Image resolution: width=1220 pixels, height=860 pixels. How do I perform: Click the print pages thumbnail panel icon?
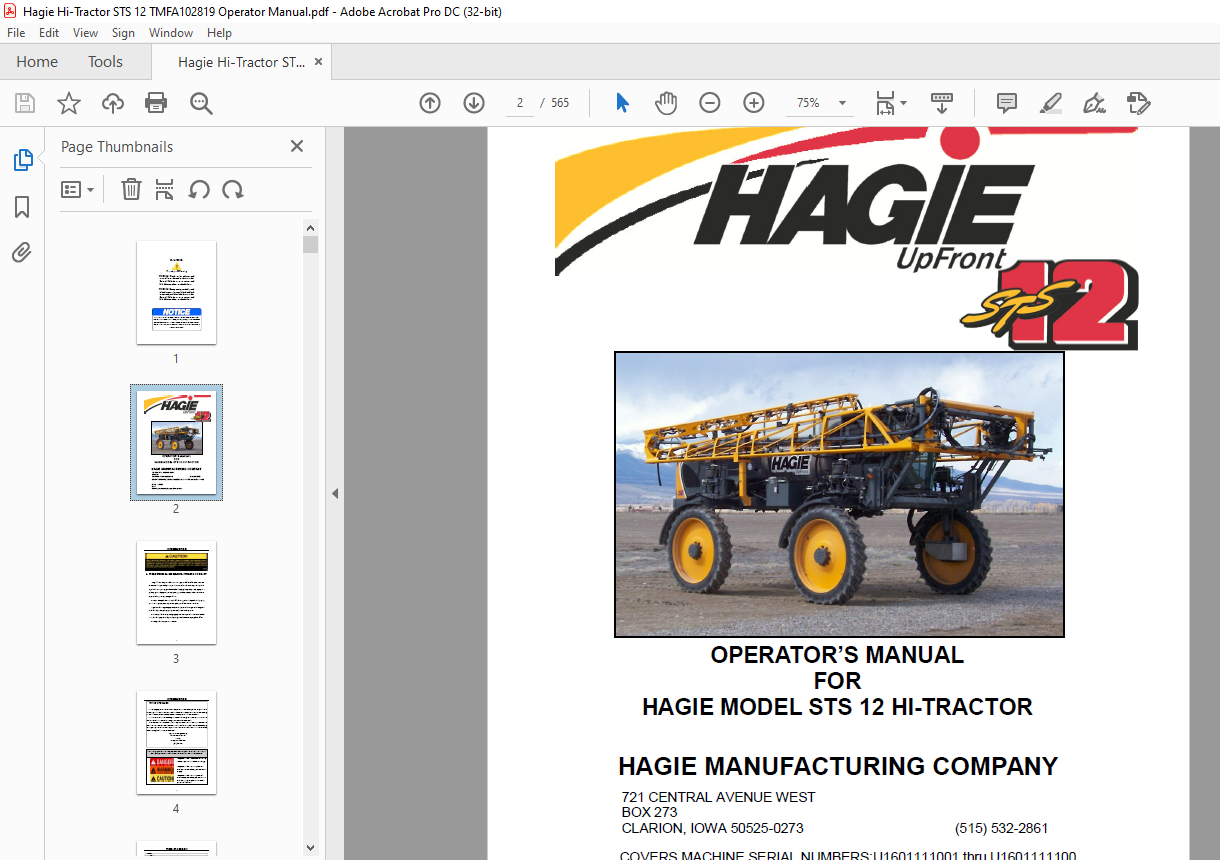[165, 189]
